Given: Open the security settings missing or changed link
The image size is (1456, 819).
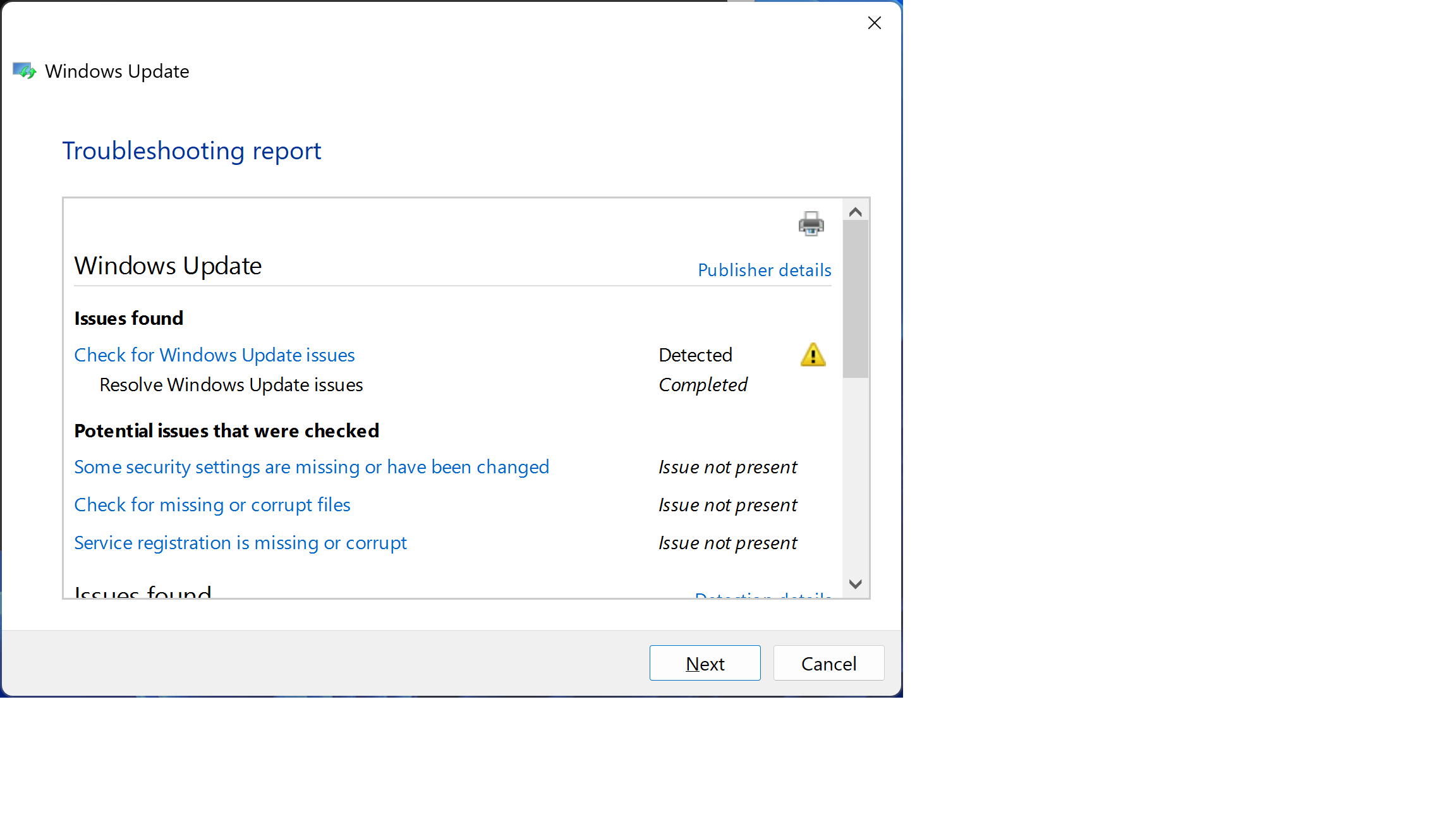Looking at the screenshot, I should click(312, 466).
